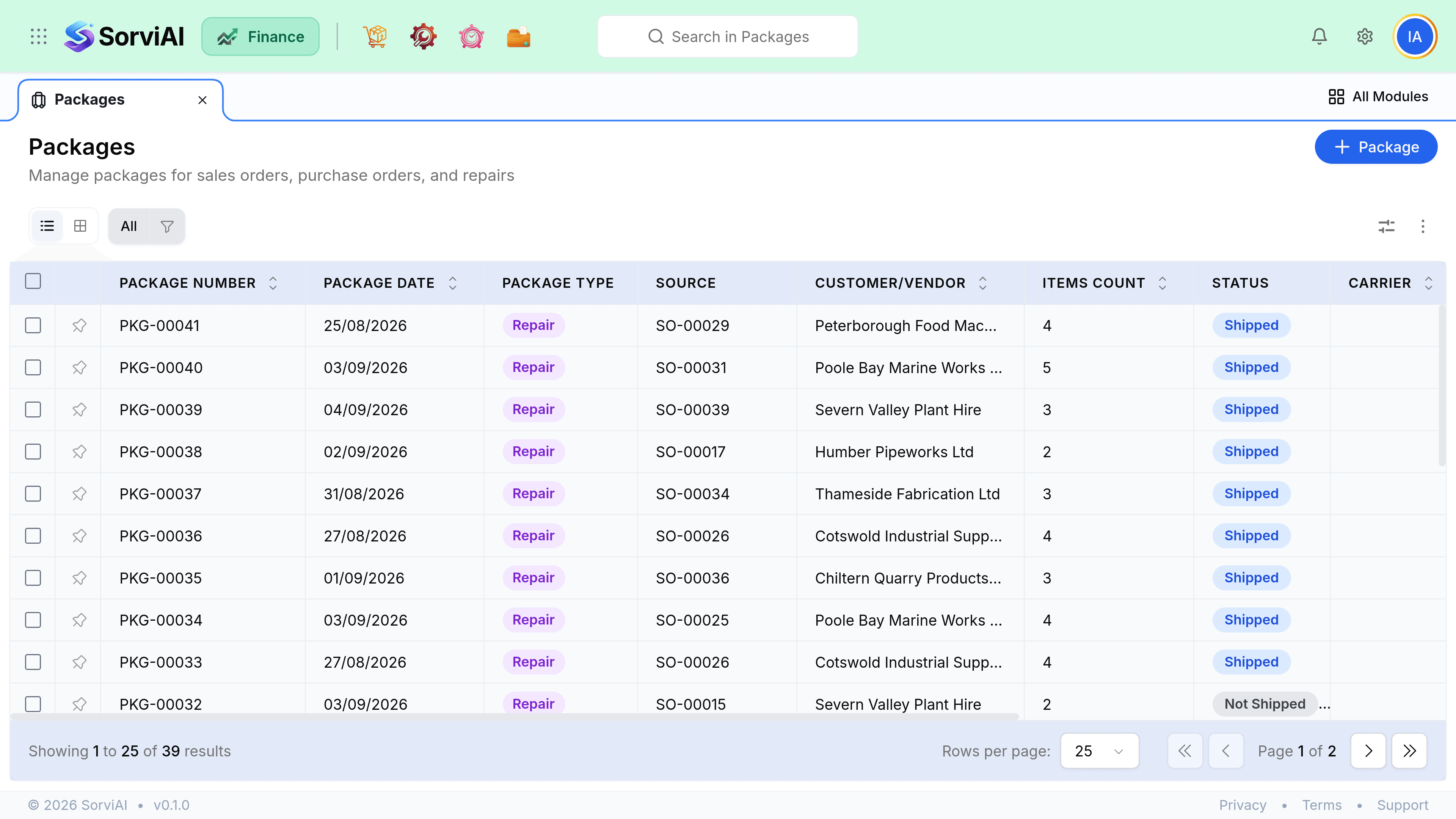Pin package PKG-00038
This screenshot has width=1456, height=819.
tap(79, 452)
